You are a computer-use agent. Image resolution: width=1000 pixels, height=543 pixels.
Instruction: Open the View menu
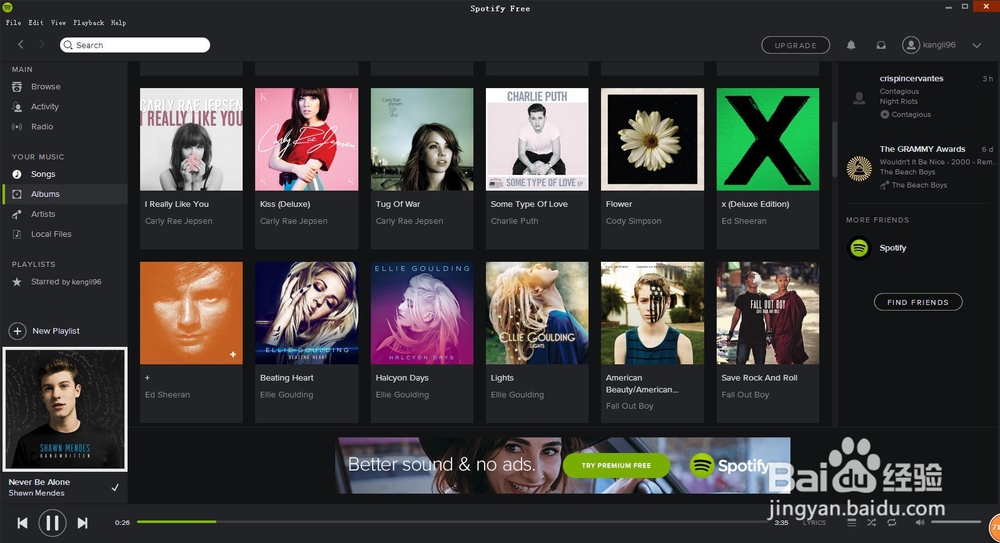[x=58, y=22]
